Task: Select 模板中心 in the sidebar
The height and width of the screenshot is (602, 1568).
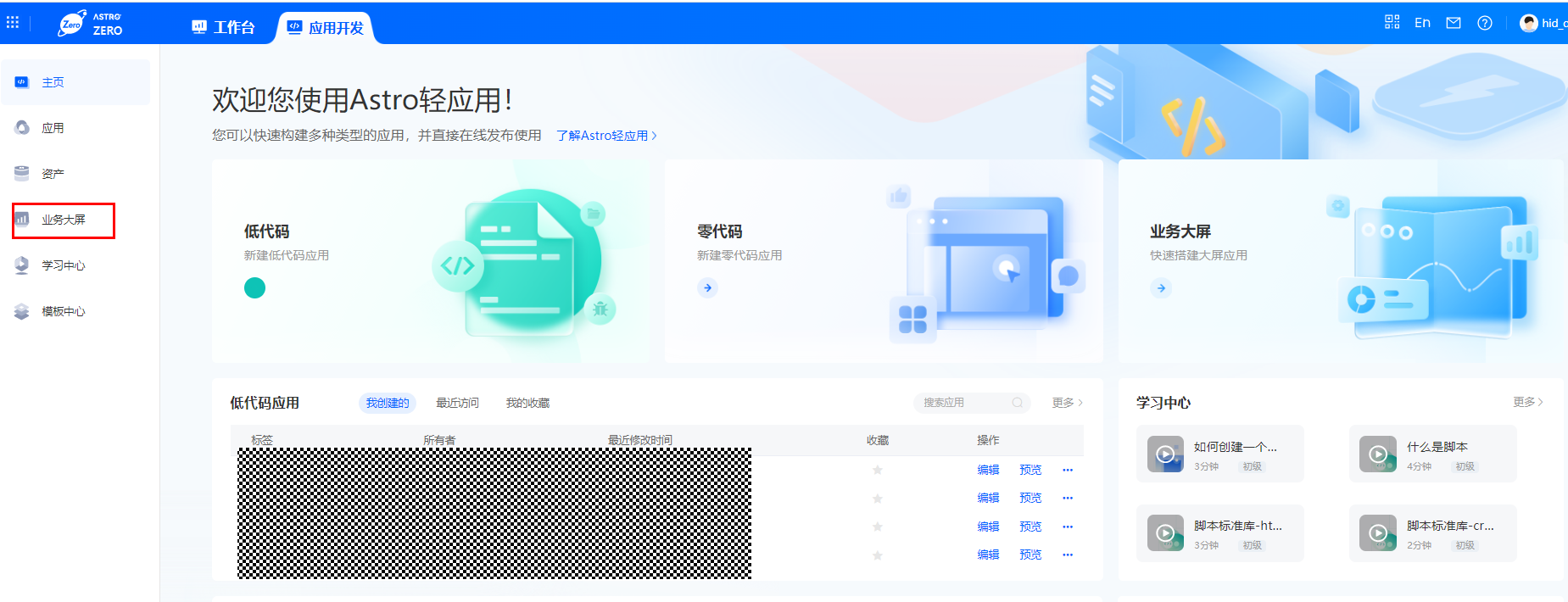Action: point(75,311)
